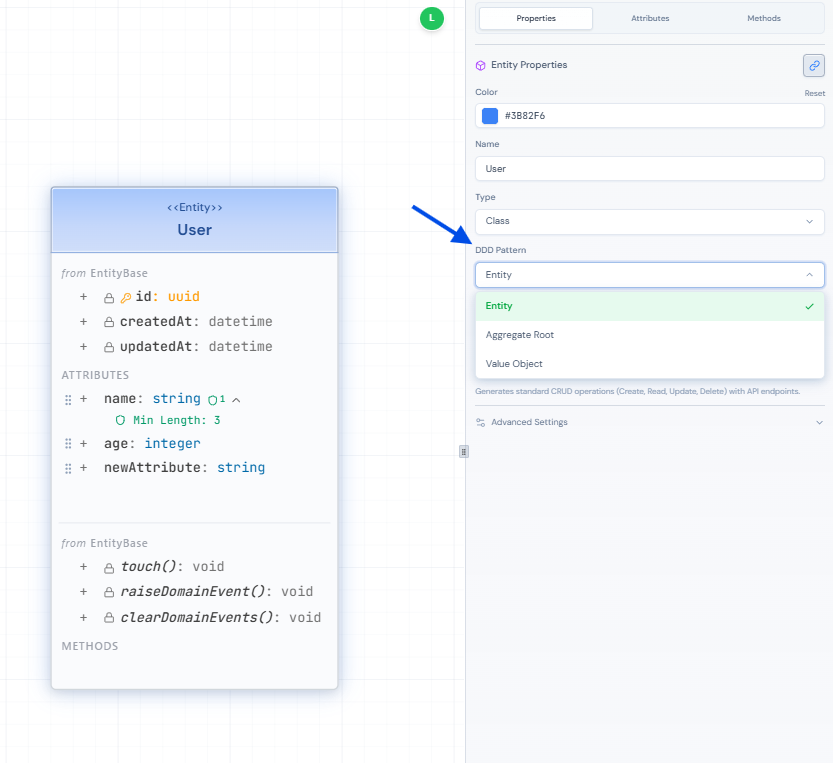The height and width of the screenshot is (763, 833).
Task: Collapse the name attribute validations chevron
Action: 236,399
